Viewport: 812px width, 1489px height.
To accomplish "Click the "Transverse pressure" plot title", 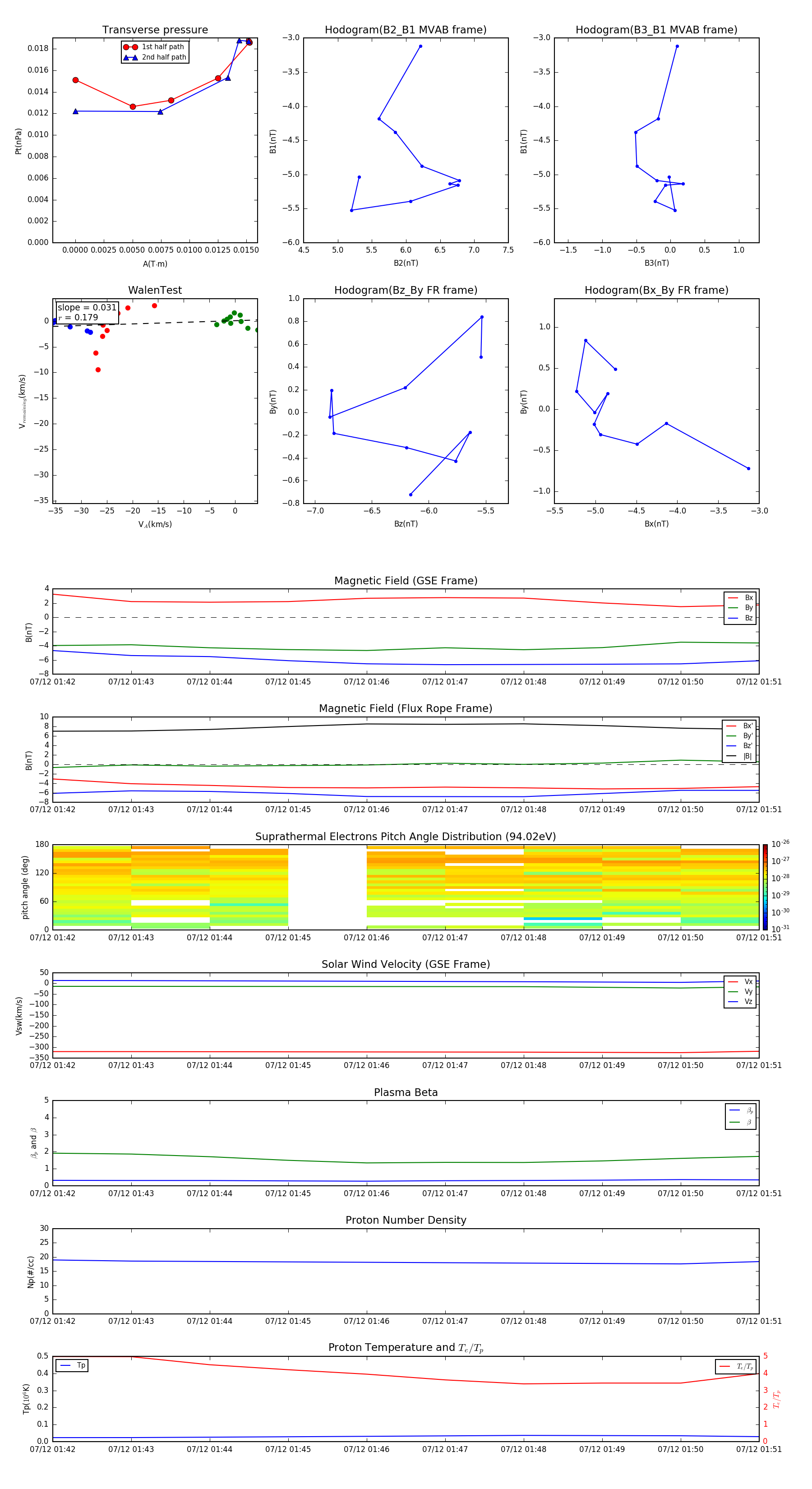I will pyautogui.click(x=155, y=30).
